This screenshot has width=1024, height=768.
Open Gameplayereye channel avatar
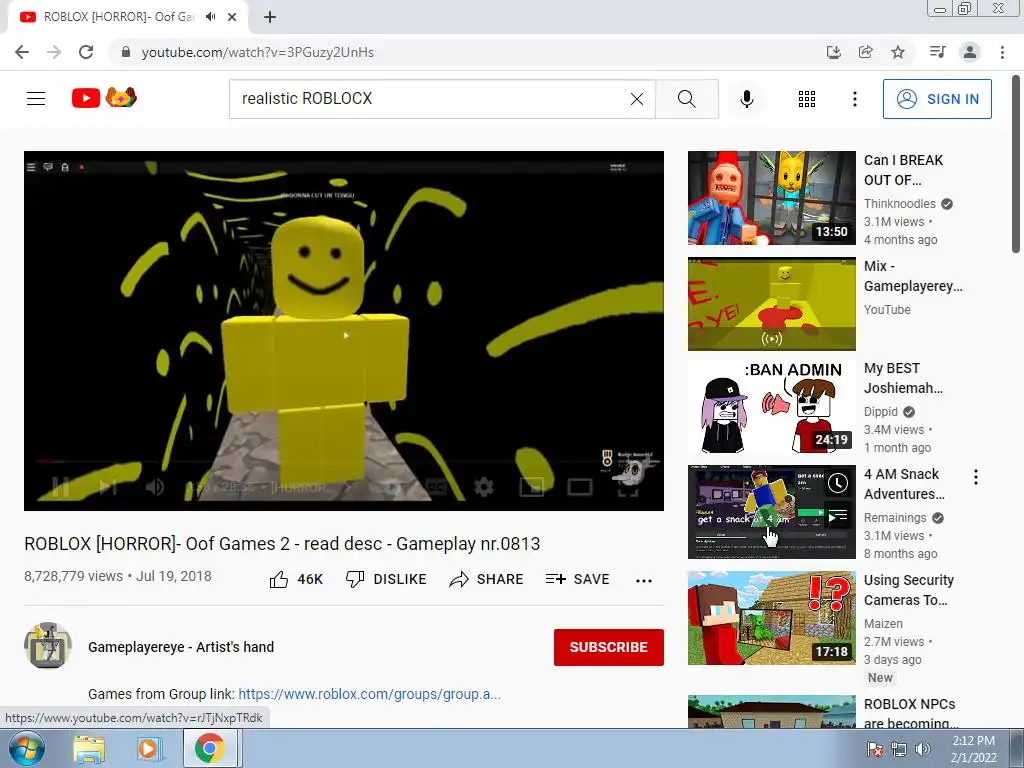pyautogui.click(x=48, y=646)
